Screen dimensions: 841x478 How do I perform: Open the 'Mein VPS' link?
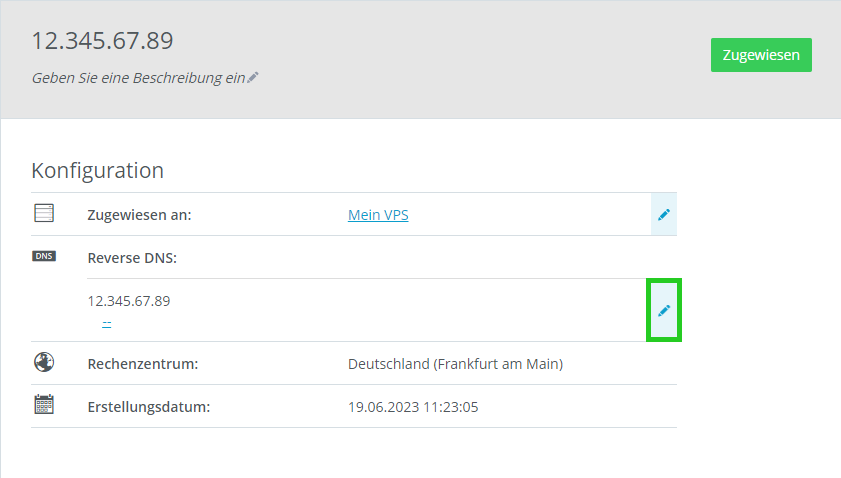click(378, 215)
